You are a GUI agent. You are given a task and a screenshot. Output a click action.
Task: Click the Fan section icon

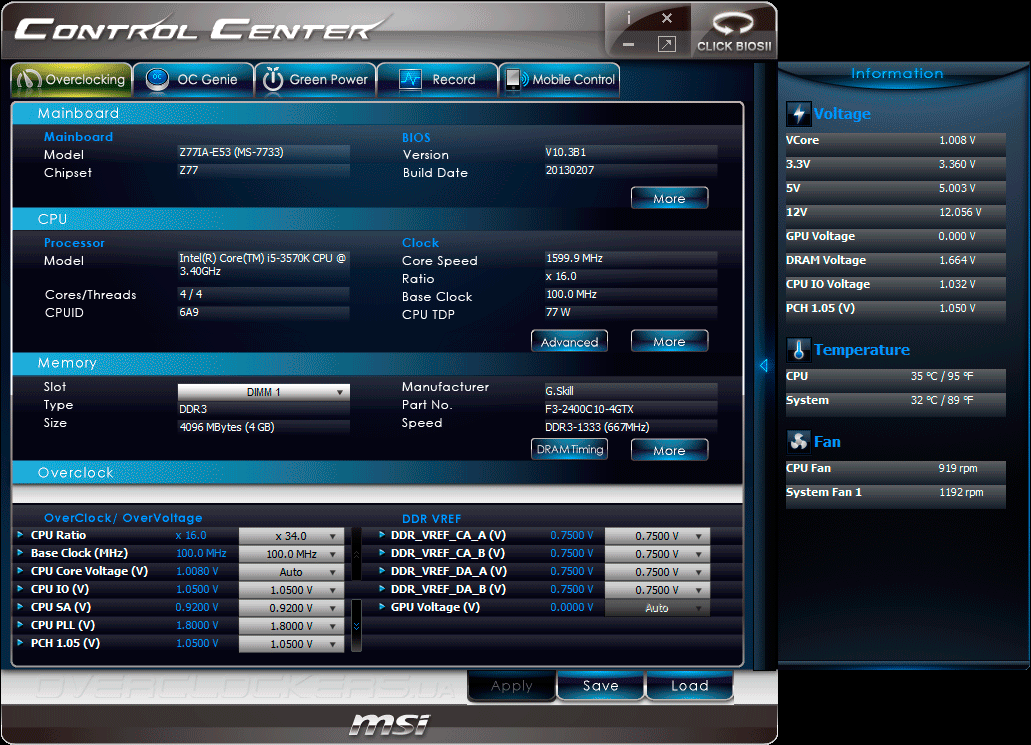[x=798, y=441]
